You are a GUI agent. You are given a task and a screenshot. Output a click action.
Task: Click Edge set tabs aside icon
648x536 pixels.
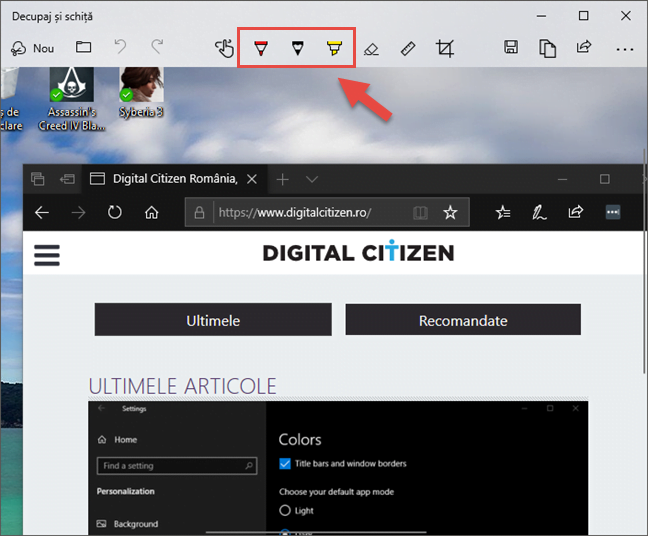[x=67, y=179]
